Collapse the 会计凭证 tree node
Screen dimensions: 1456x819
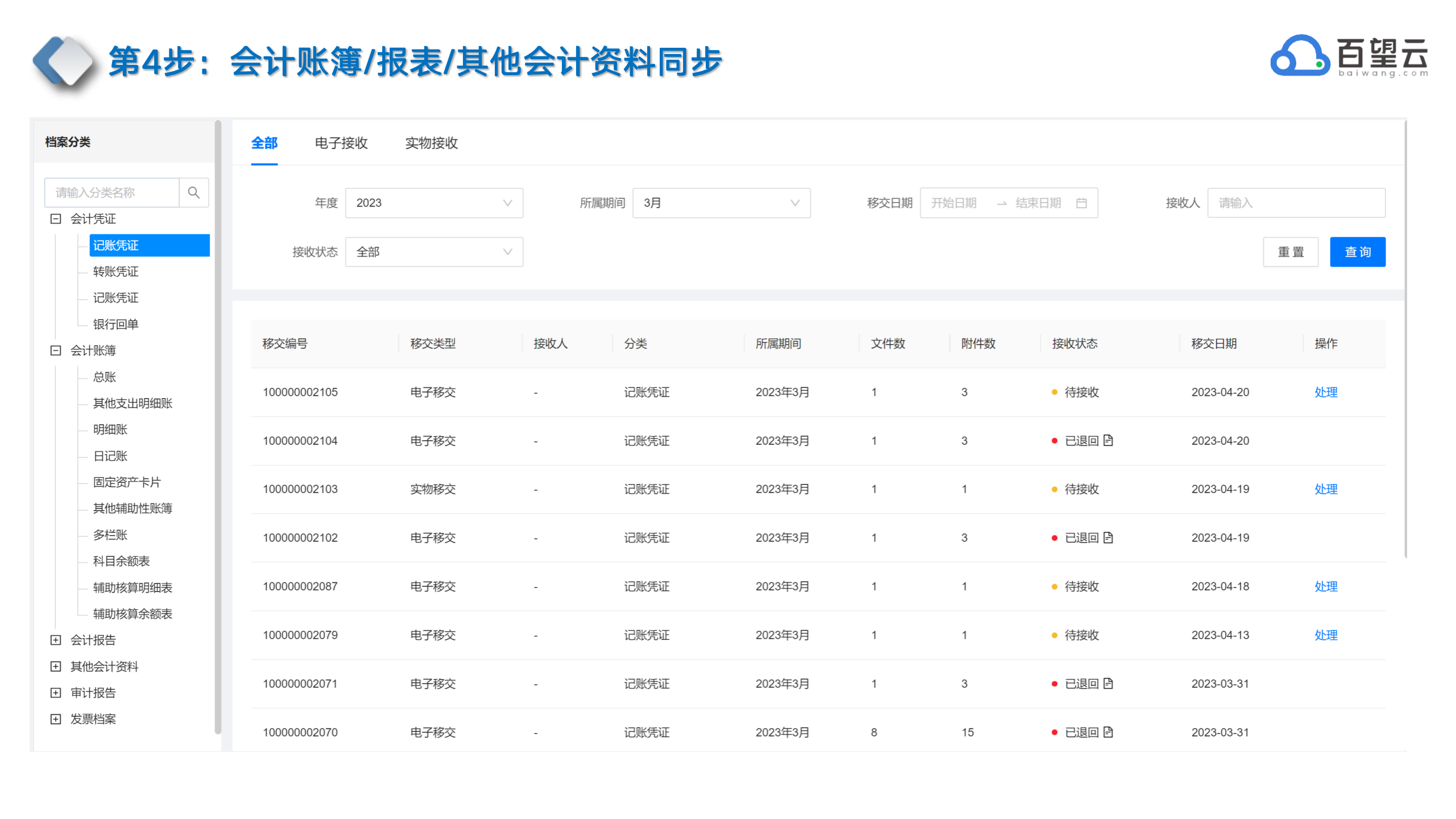pos(56,219)
